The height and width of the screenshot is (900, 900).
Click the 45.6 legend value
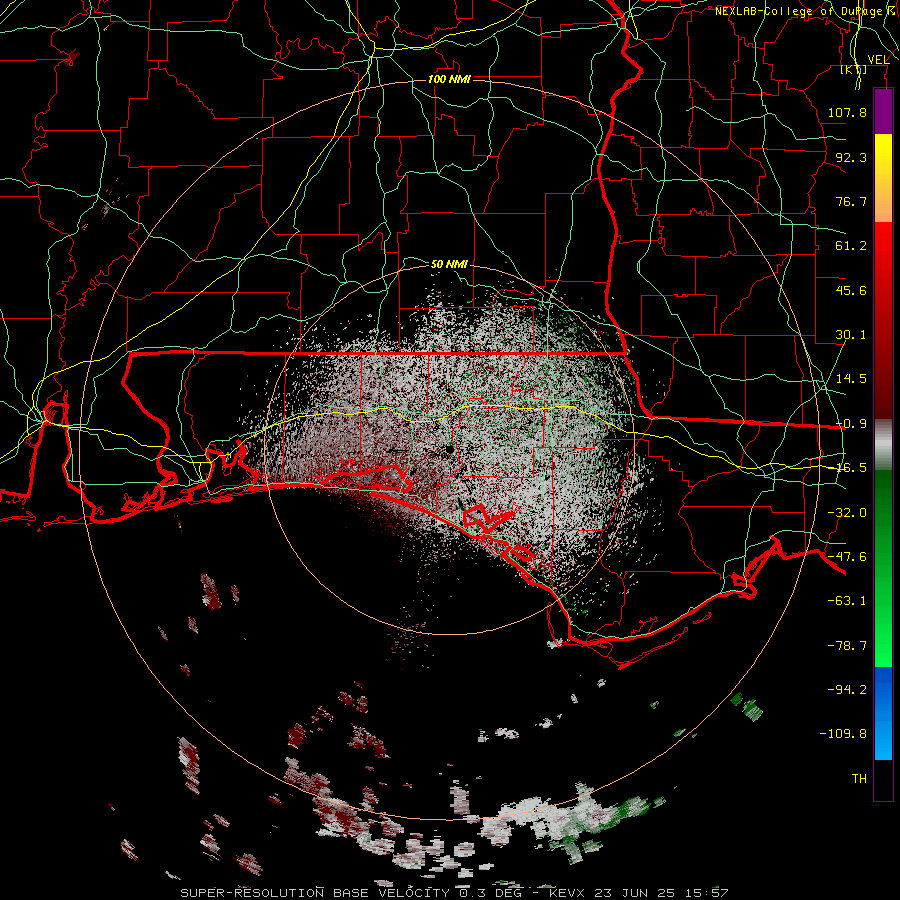coord(851,290)
